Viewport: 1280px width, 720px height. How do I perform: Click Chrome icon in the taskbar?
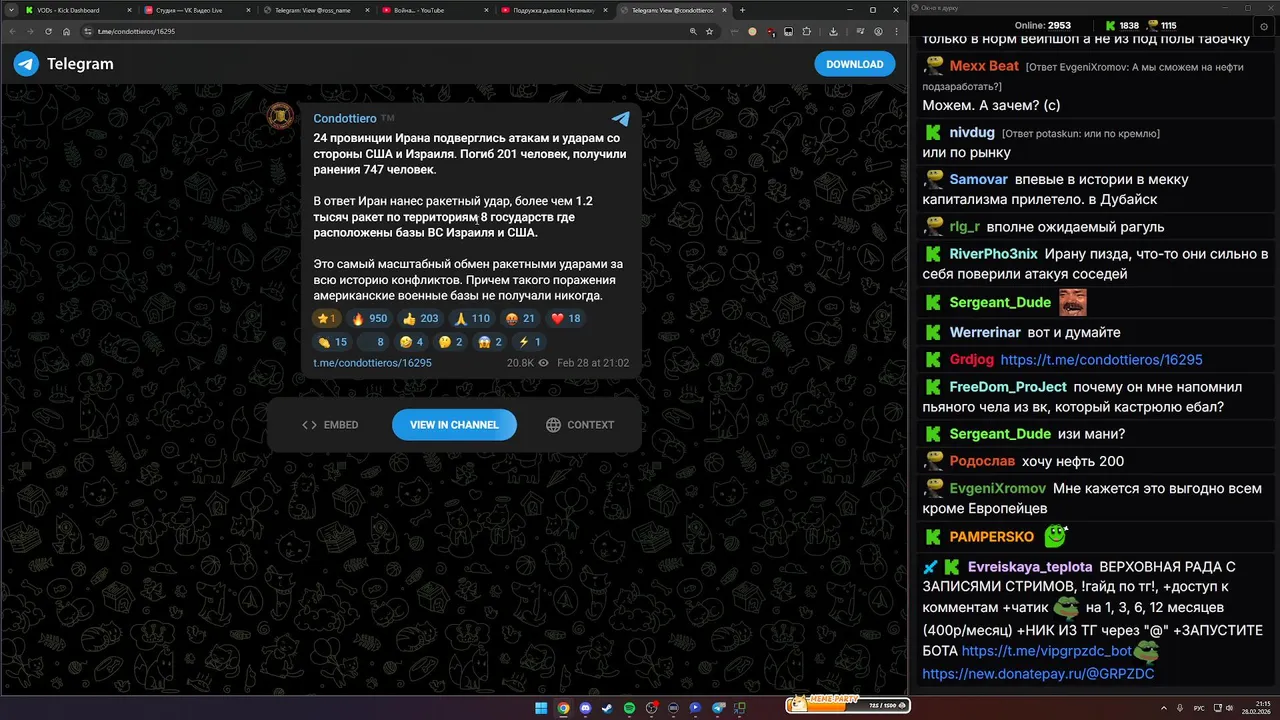pyautogui.click(x=563, y=707)
